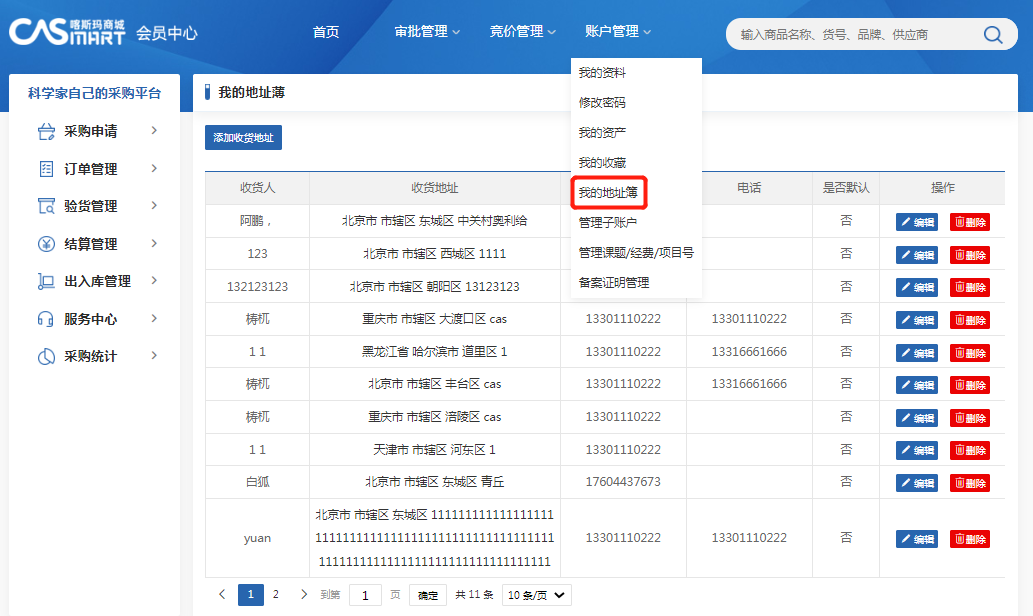The width and height of the screenshot is (1033, 616).
Task: Click the 结算管理 yen icon
Action: click(46, 244)
